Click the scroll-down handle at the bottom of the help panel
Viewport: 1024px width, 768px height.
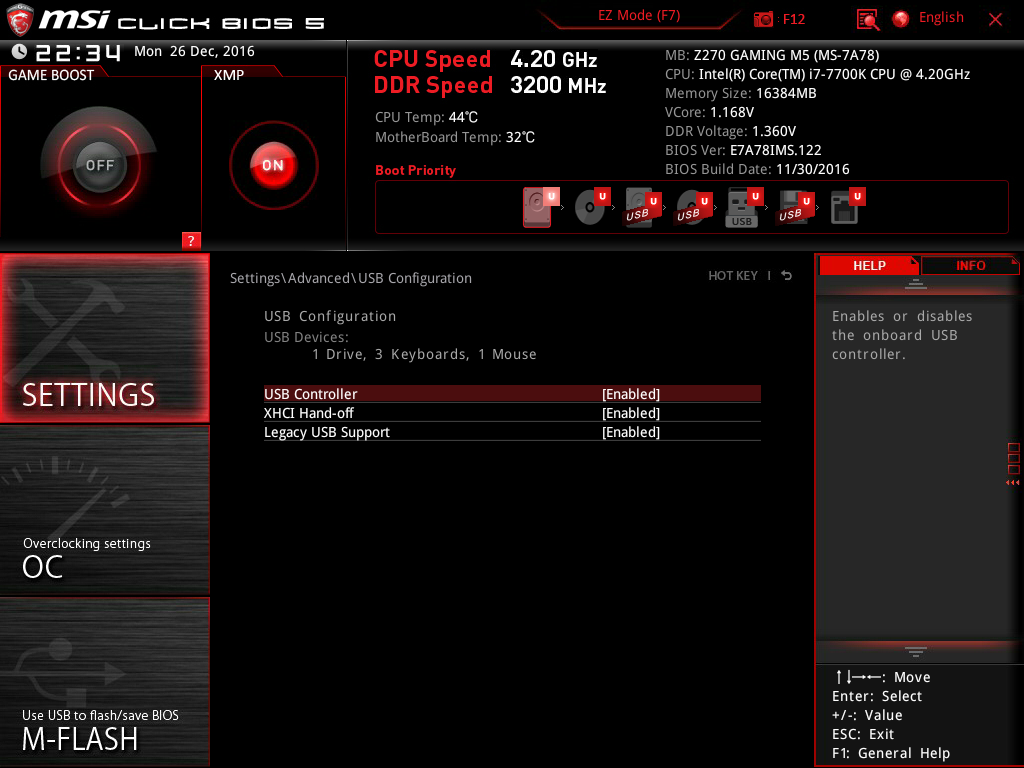point(916,652)
